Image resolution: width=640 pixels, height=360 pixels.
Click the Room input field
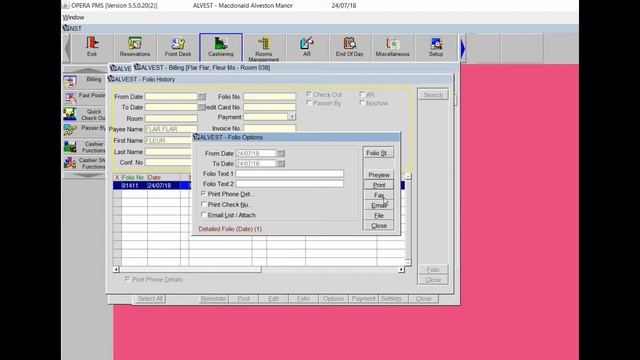click(x=171, y=118)
